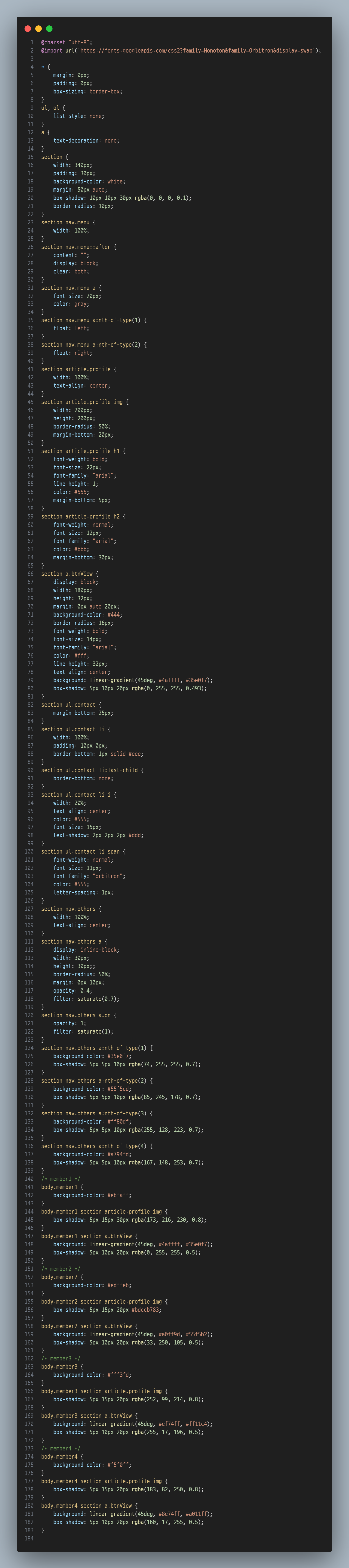Screen dimensions: 349x1568
Task: Click the 'clear: both;' declaration
Action: click(71, 272)
